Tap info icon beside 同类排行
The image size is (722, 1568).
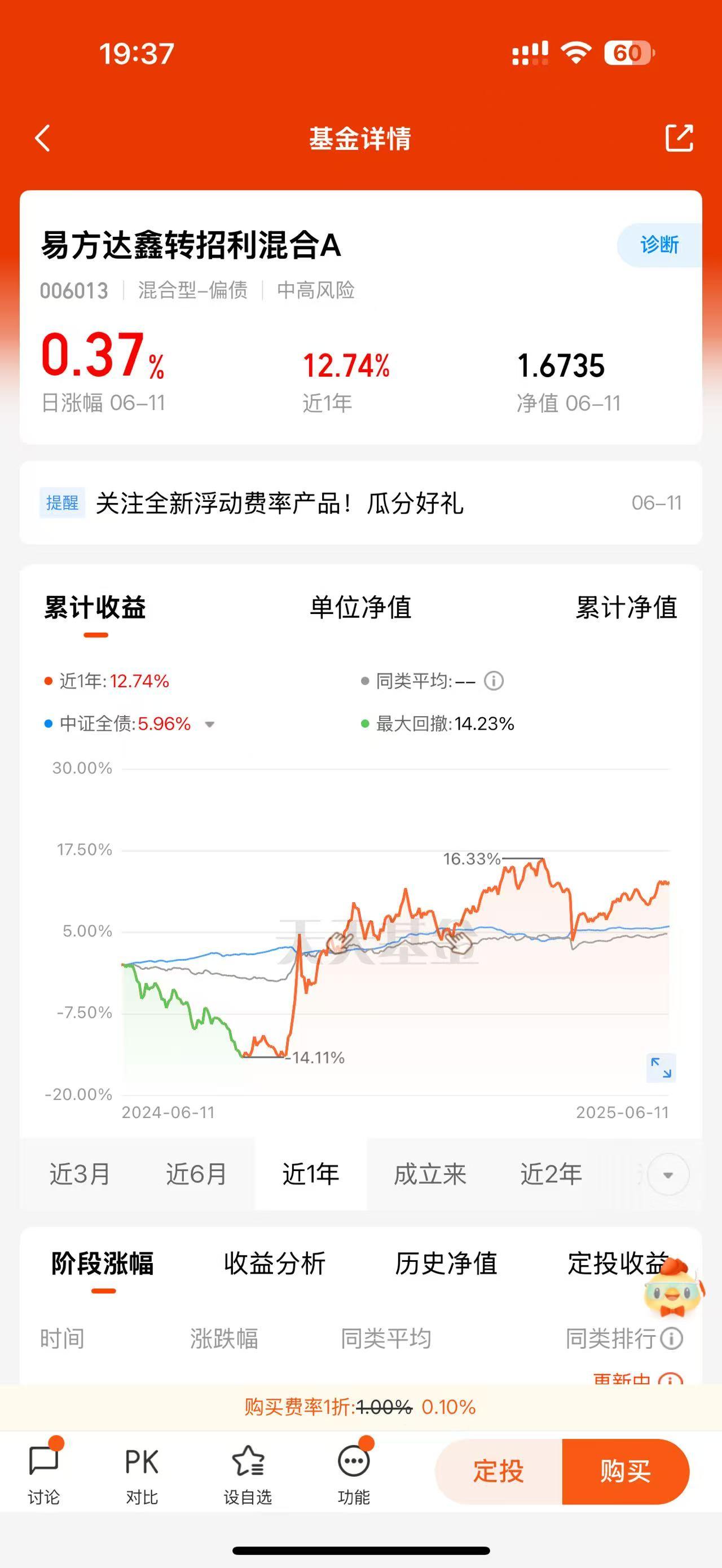671,1339
